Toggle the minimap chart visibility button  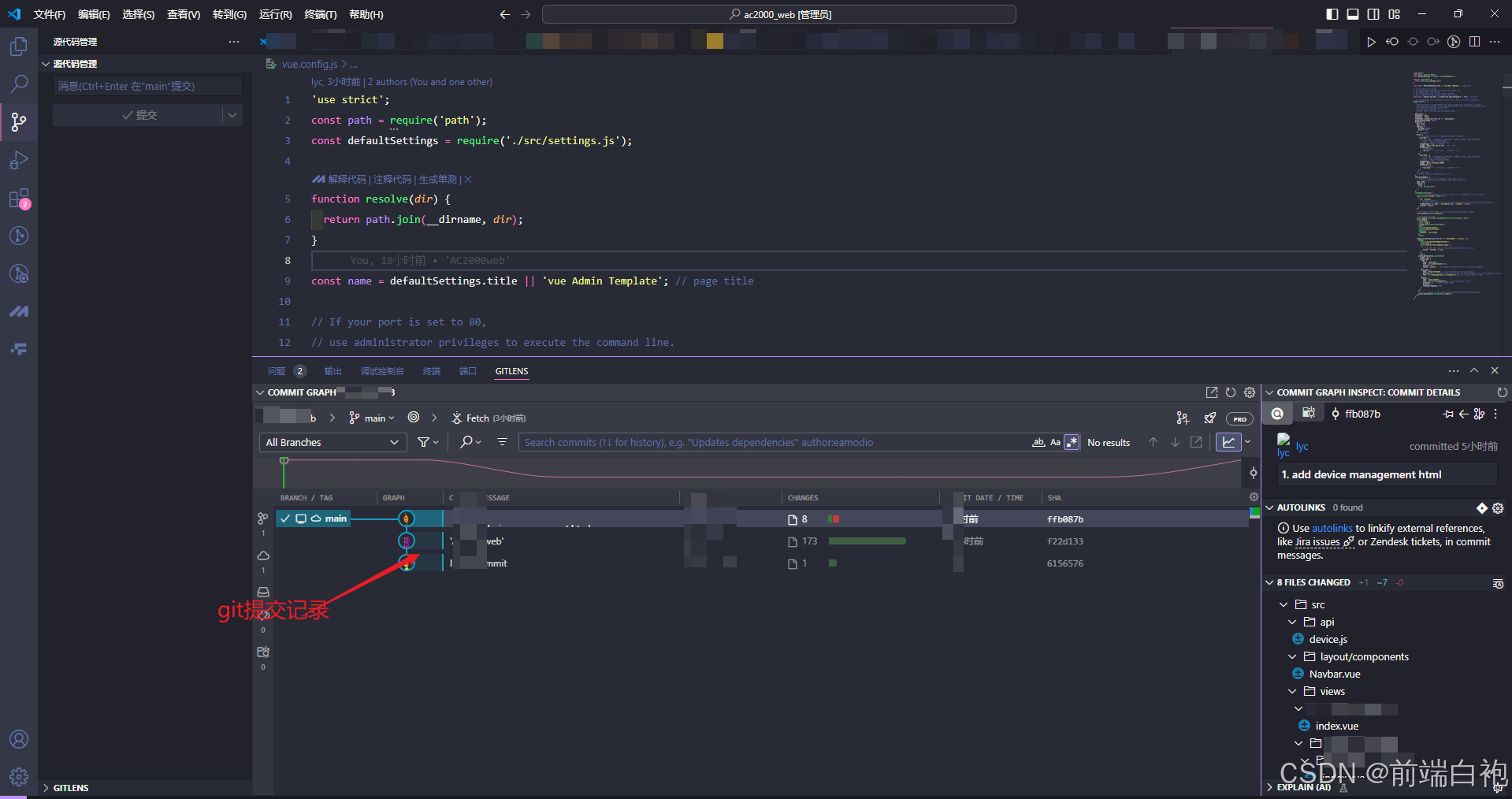(1229, 442)
